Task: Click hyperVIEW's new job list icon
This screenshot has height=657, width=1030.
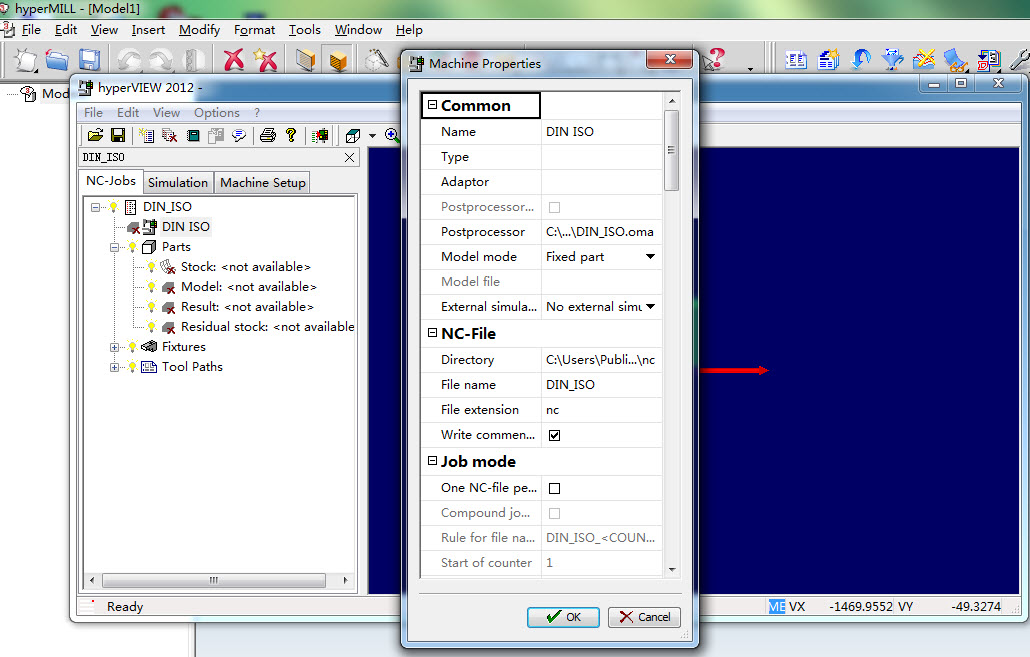Action: pos(146,135)
